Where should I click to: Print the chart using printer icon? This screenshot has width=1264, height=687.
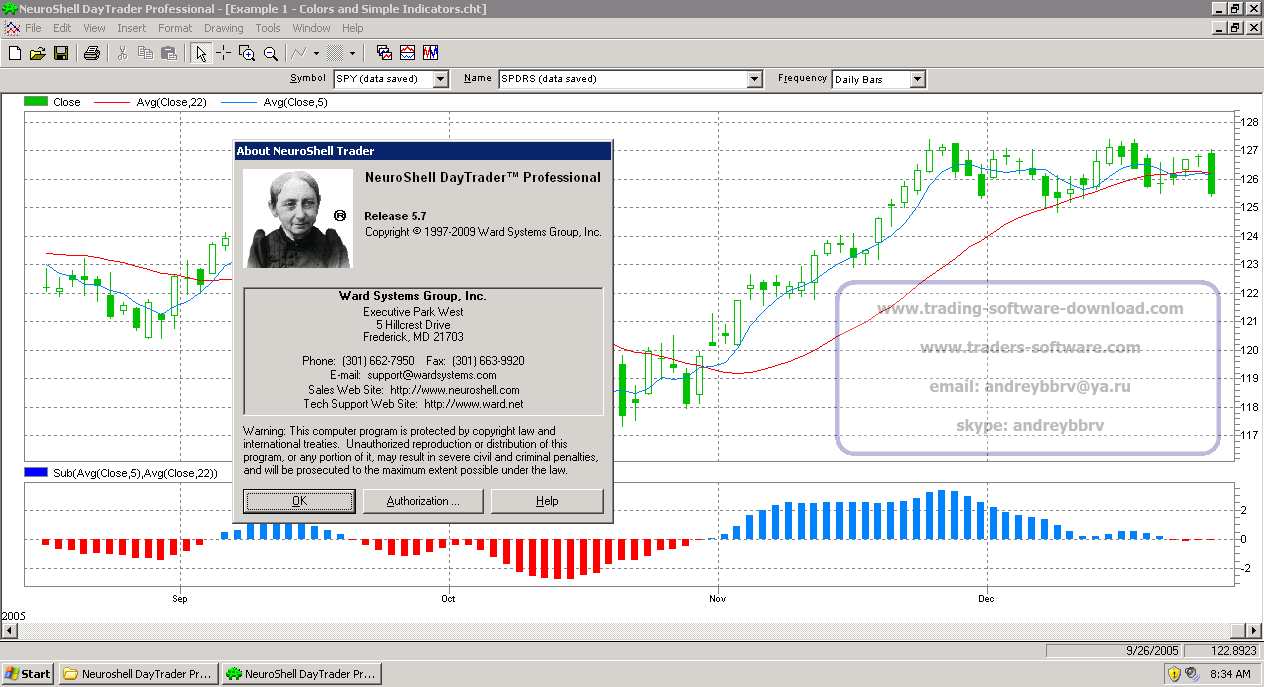coord(92,53)
